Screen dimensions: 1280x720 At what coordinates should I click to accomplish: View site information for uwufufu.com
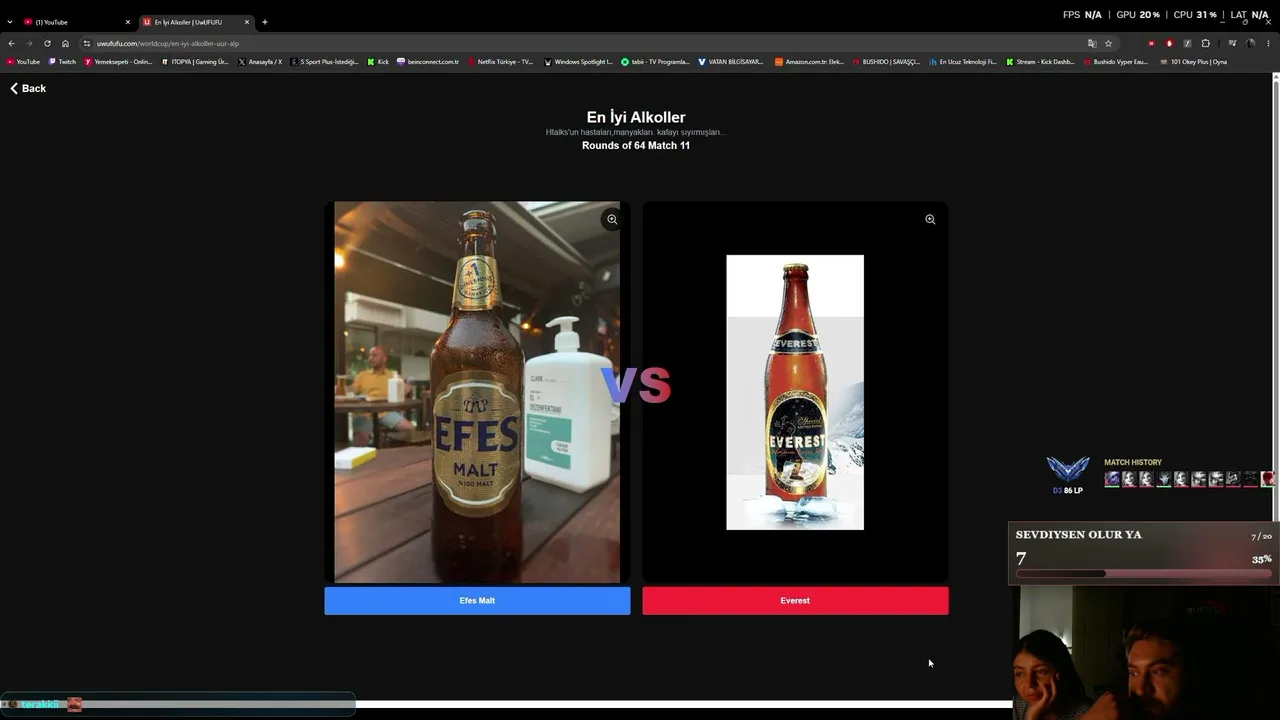tap(87, 43)
